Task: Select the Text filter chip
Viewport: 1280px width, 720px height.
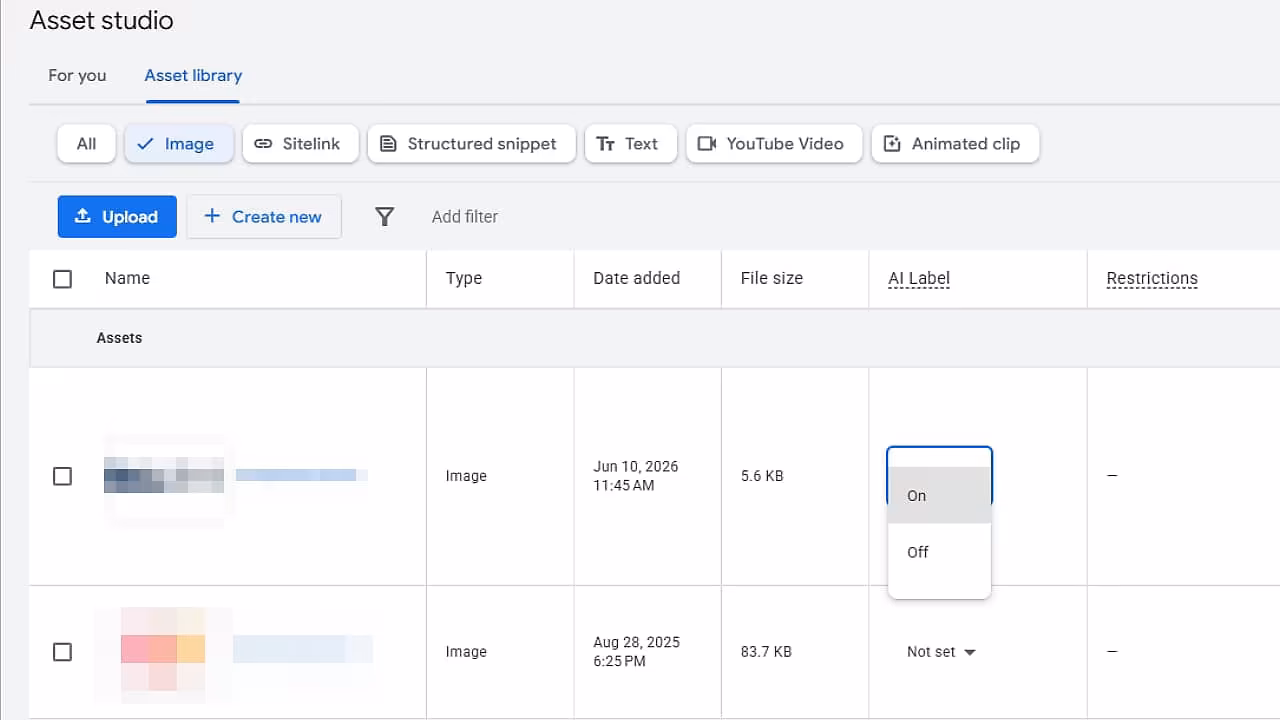Action: 630,143
